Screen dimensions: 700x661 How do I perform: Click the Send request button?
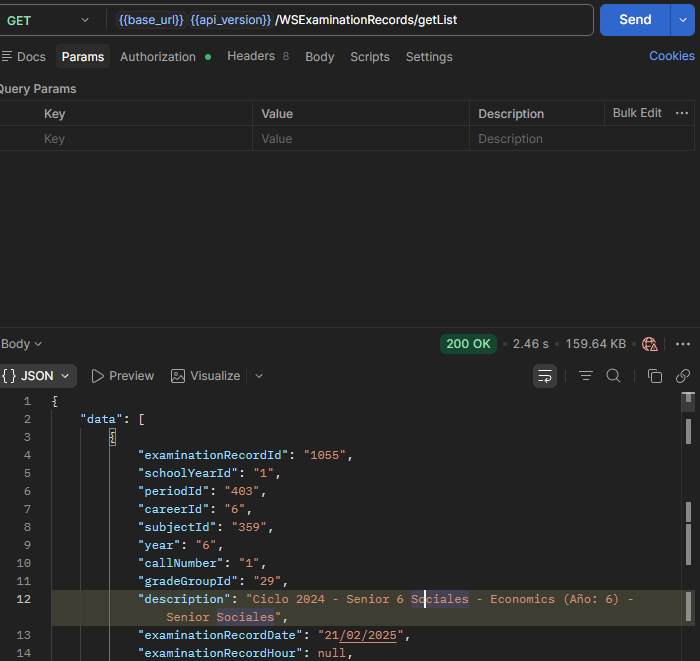pyautogui.click(x=635, y=20)
